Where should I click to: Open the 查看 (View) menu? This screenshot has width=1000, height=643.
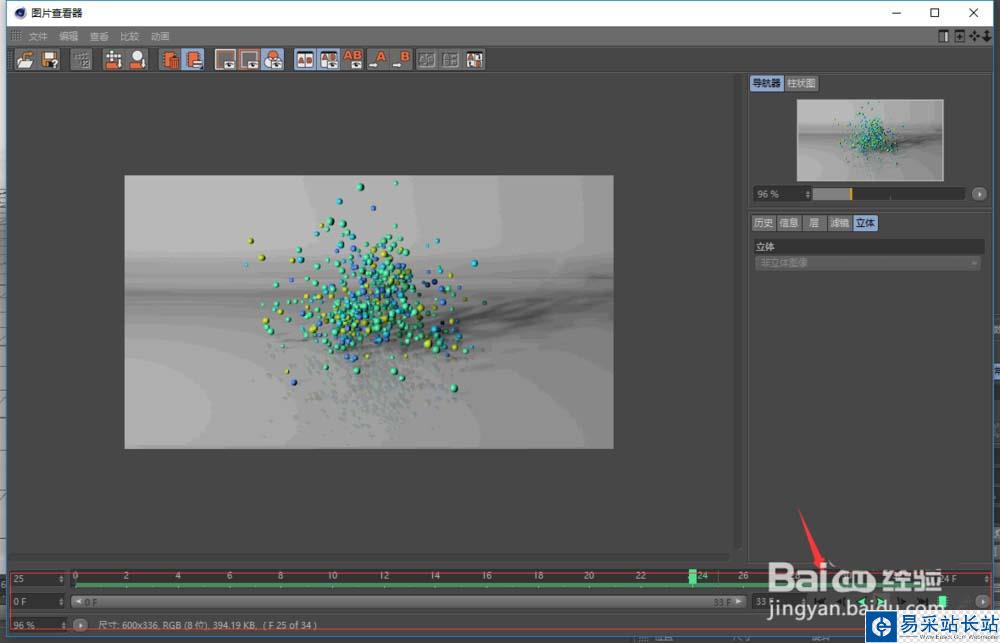pos(99,36)
